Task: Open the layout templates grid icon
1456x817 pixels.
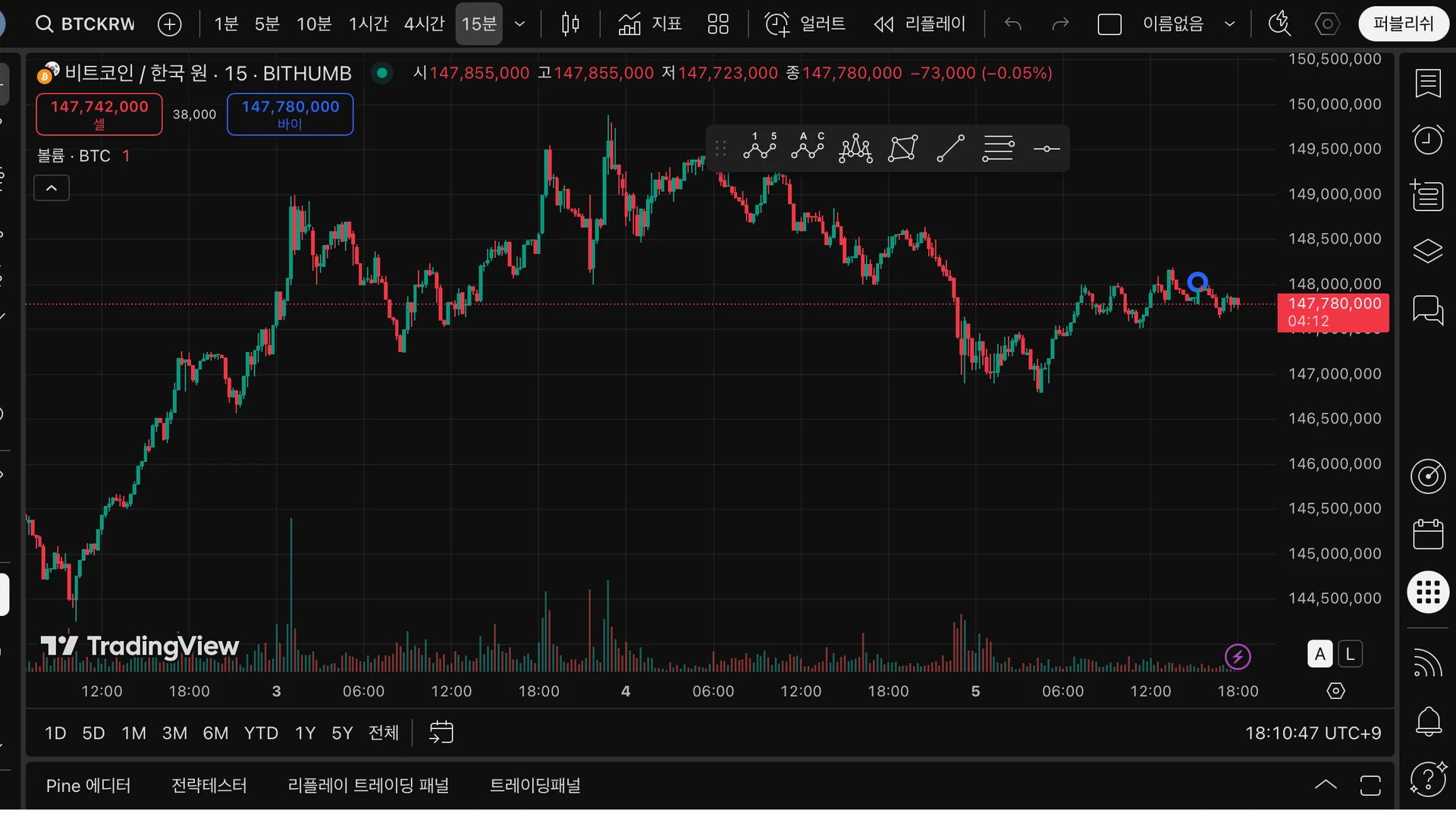Action: 717,24
